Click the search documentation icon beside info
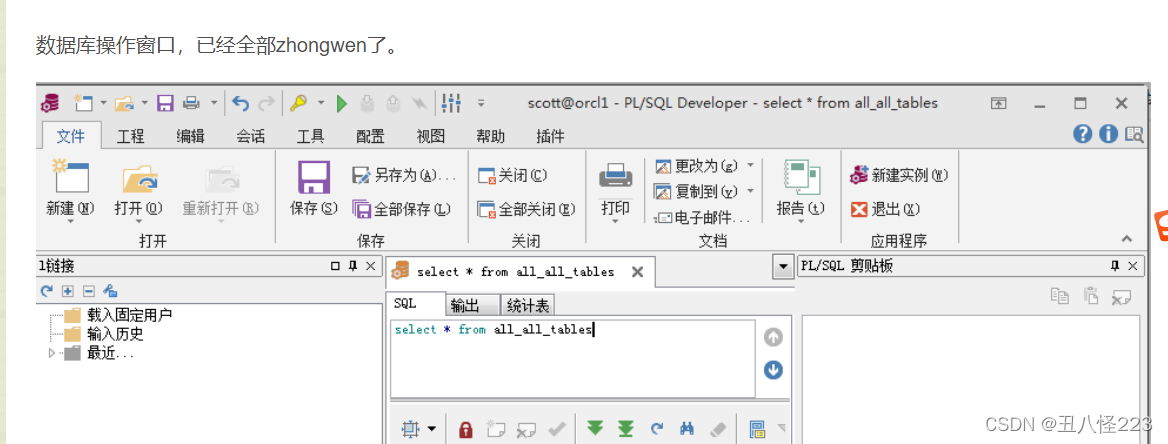The height and width of the screenshot is (444, 1168). [1134, 134]
